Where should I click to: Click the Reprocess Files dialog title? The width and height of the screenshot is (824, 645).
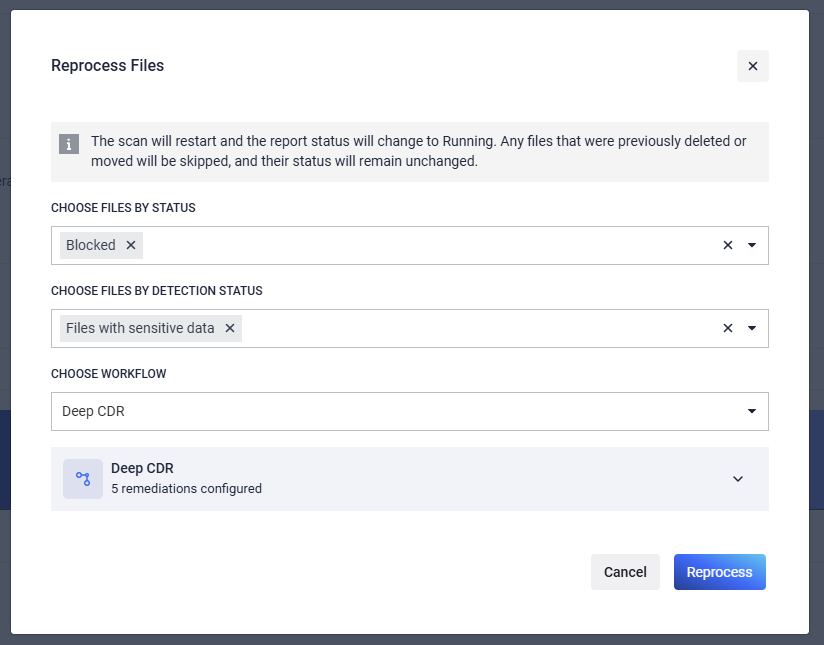point(107,66)
